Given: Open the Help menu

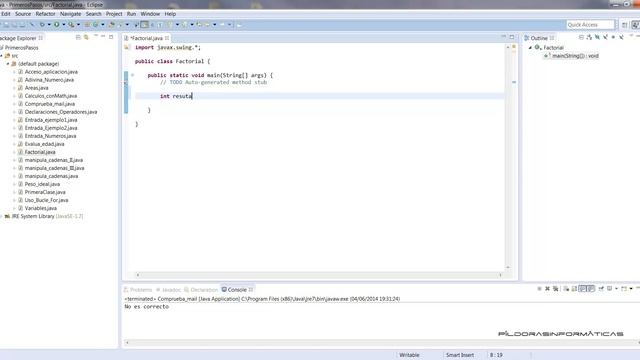Looking at the screenshot, I should click(x=170, y=14).
